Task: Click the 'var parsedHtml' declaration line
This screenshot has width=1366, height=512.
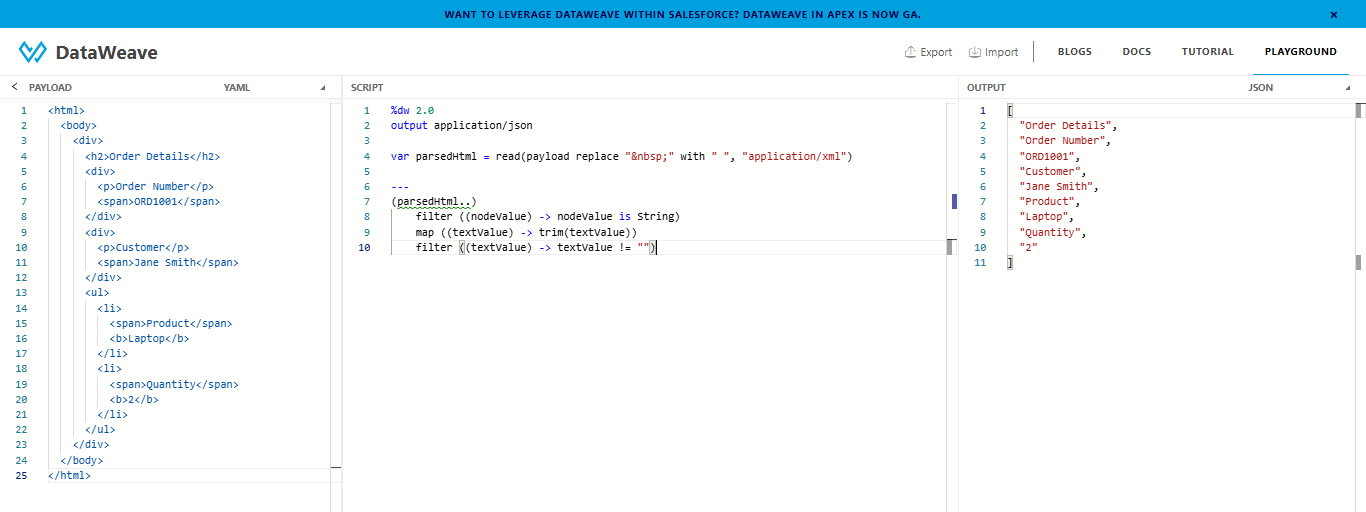Action: point(621,156)
